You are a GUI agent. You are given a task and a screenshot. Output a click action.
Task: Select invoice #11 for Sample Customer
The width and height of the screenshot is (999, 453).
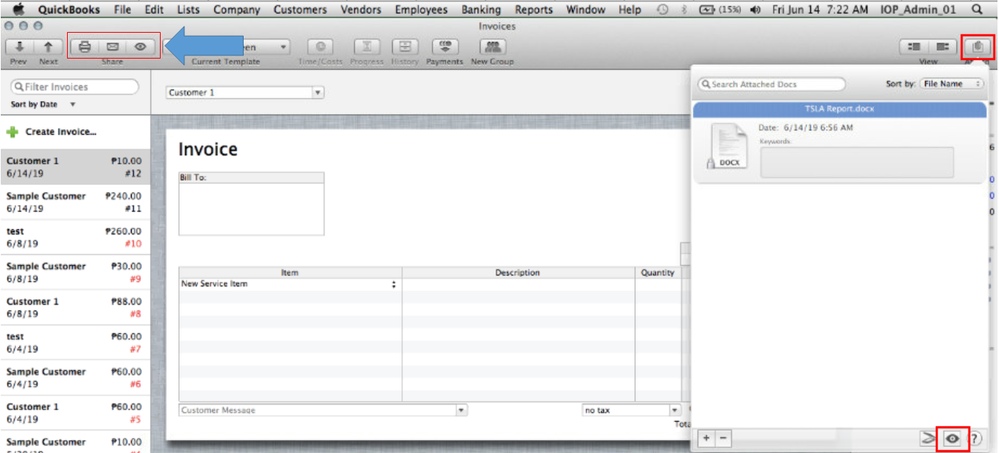click(x=75, y=203)
